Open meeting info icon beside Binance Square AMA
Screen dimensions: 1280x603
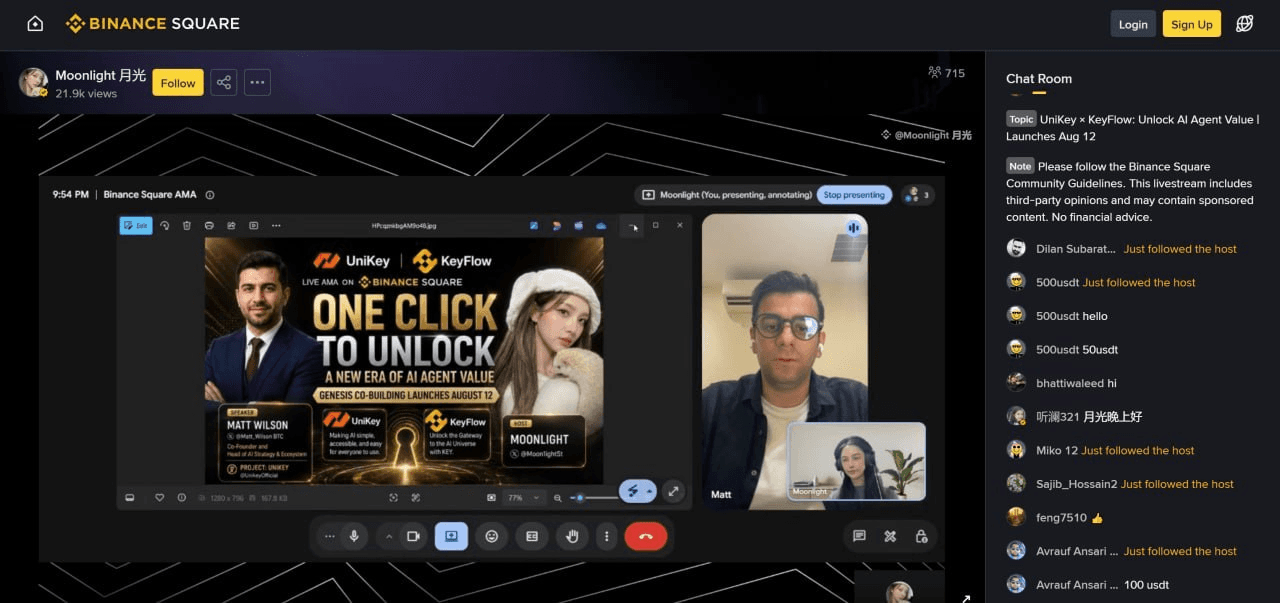click(x=210, y=195)
